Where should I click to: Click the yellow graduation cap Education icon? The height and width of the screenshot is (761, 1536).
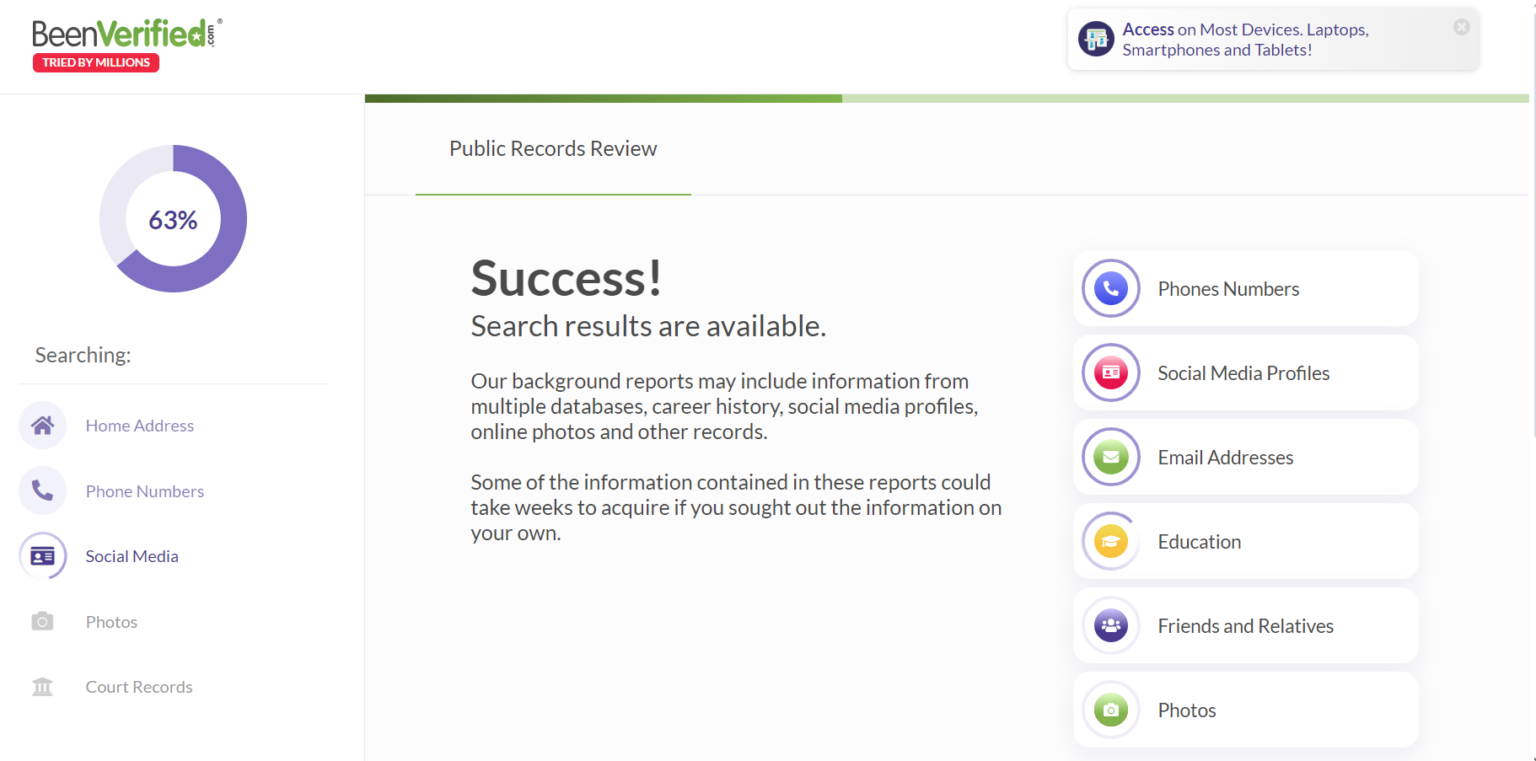click(1110, 541)
